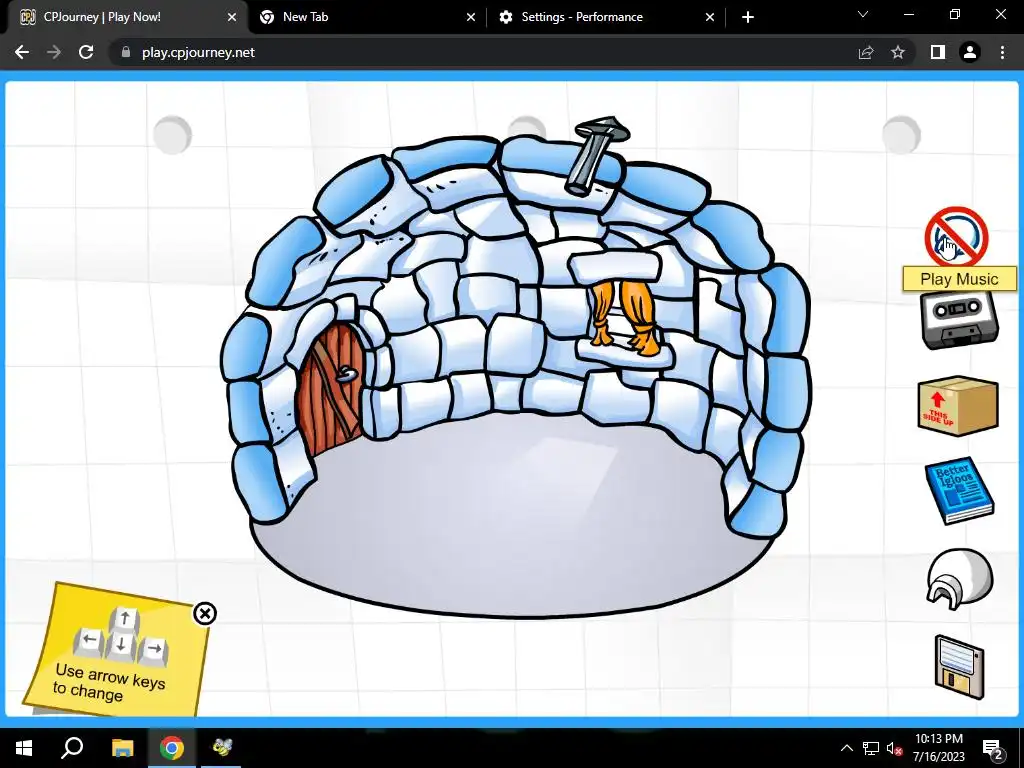Open the Windows Start menu
Screen dimensions: 1024x768
(24, 748)
